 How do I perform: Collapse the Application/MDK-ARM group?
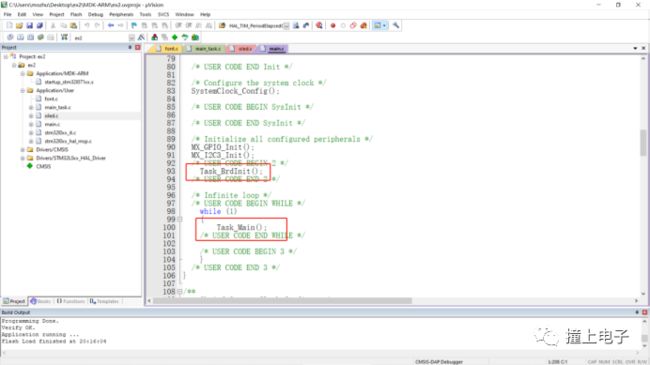(x=22, y=73)
